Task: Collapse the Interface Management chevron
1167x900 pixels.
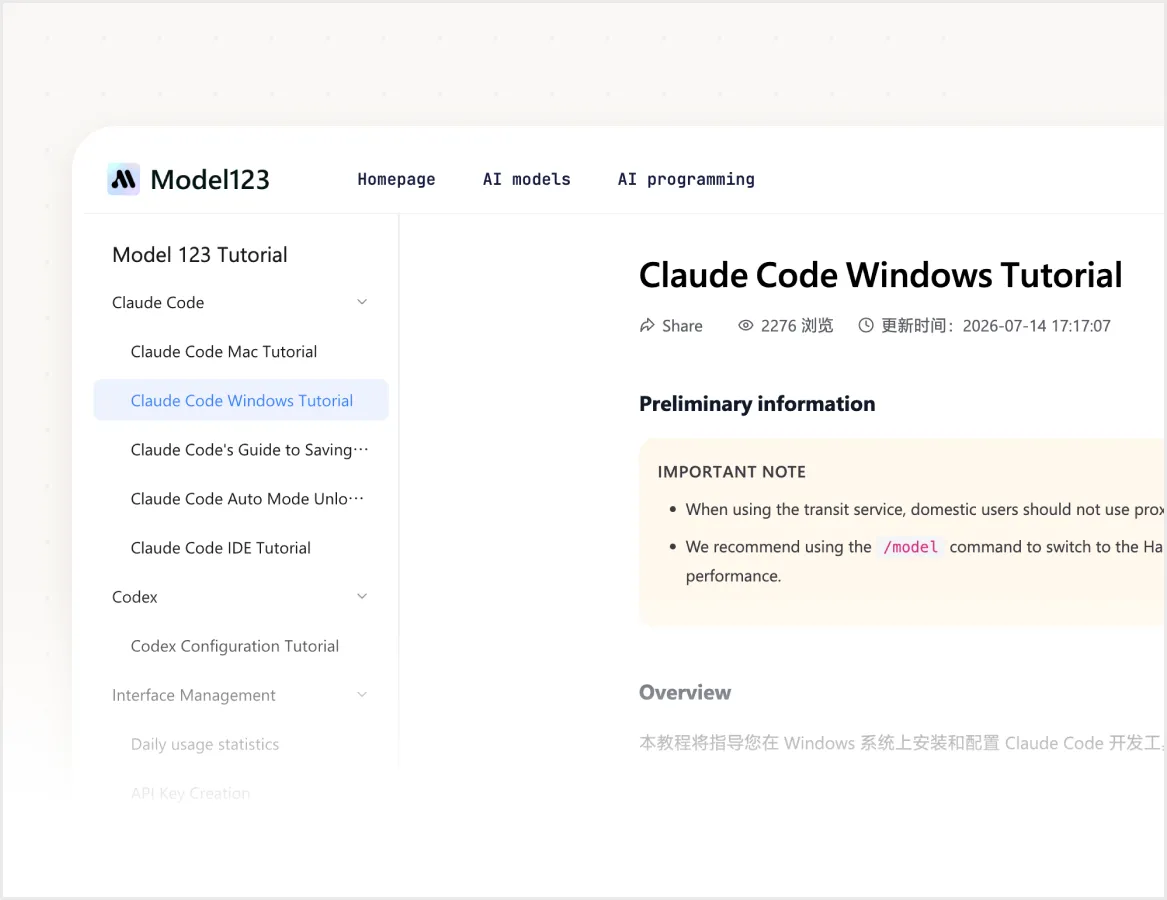Action: coord(362,695)
